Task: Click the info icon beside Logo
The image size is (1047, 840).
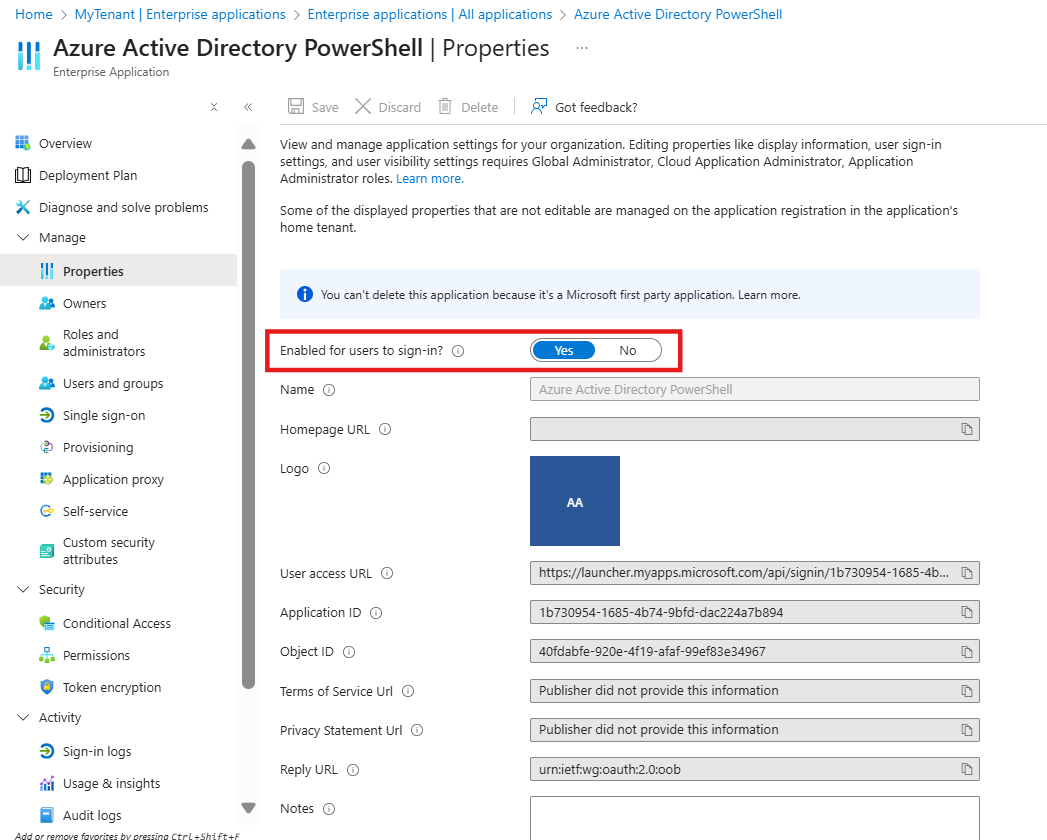Action: [x=324, y=468]
